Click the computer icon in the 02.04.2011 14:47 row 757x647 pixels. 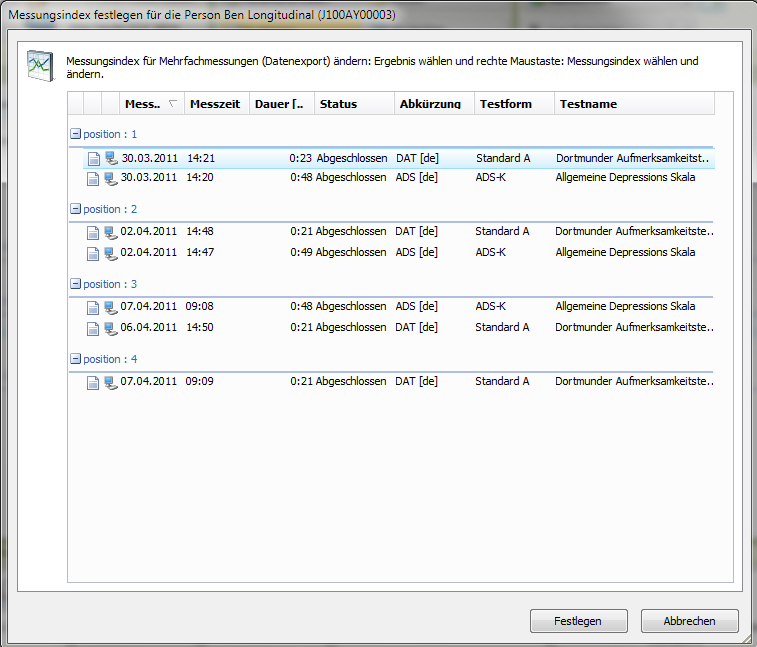[110, 253]
